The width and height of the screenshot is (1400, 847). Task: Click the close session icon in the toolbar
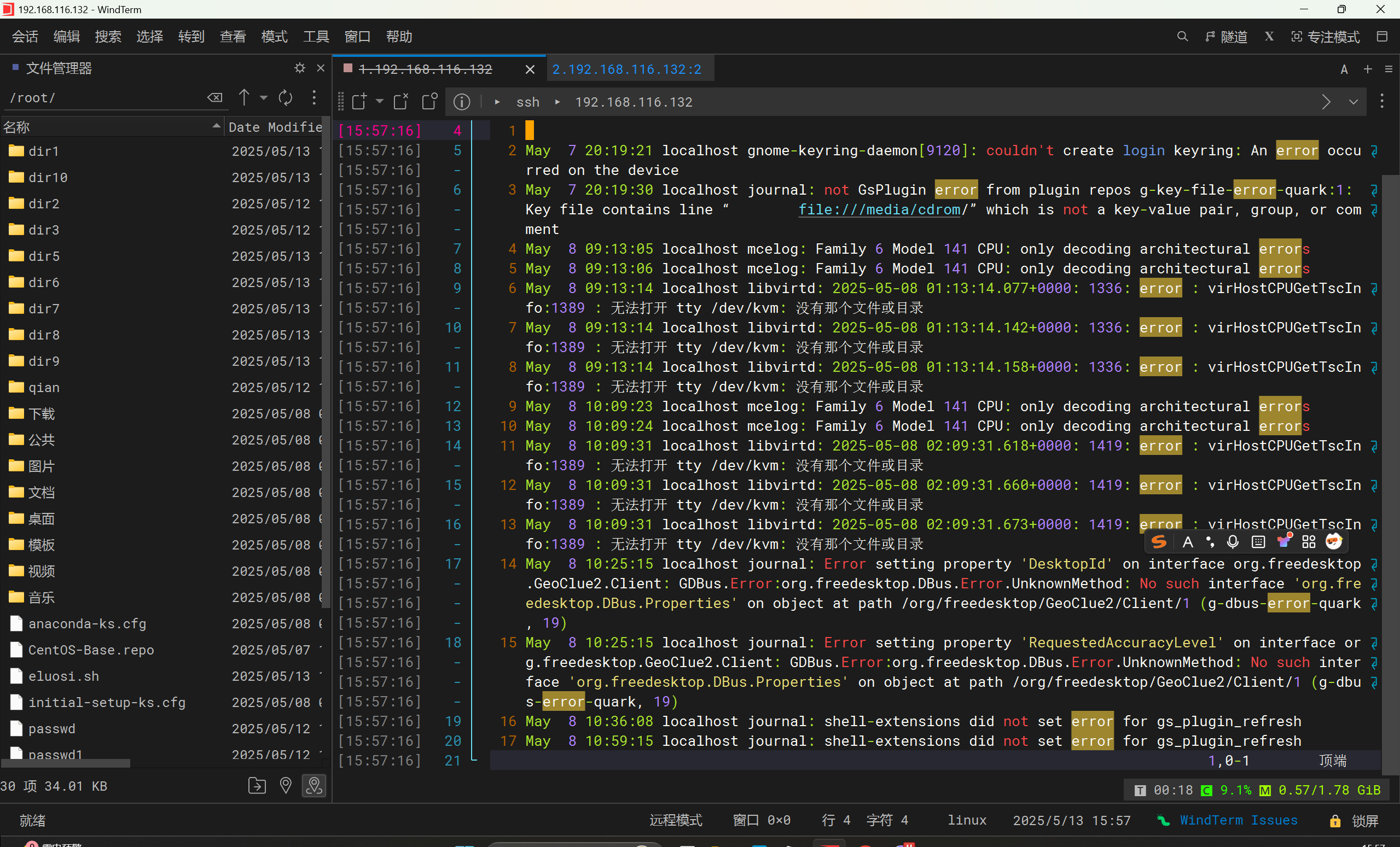pos(401,102)
